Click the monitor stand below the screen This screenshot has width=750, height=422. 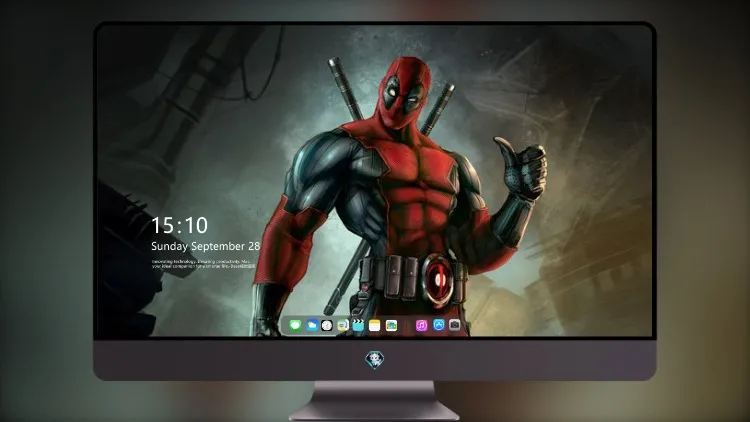click(x=374, y=401)
